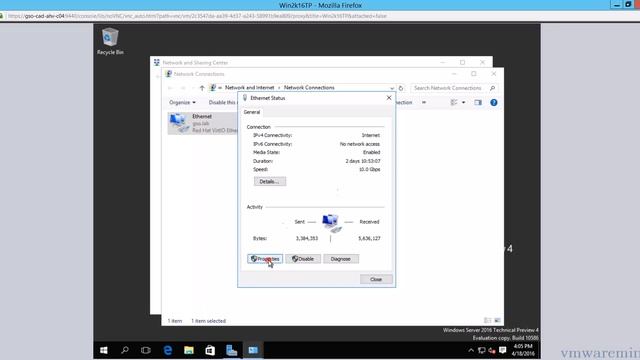The height and width of the screenshot is (360, 640).
Task: Open the Organize dropdown menu
Action: (182, 102)
